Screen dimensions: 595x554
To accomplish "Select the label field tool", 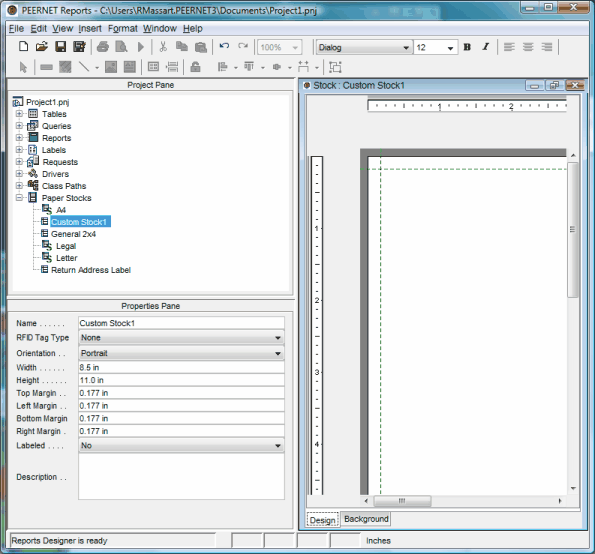I will (x=46, y=68).
